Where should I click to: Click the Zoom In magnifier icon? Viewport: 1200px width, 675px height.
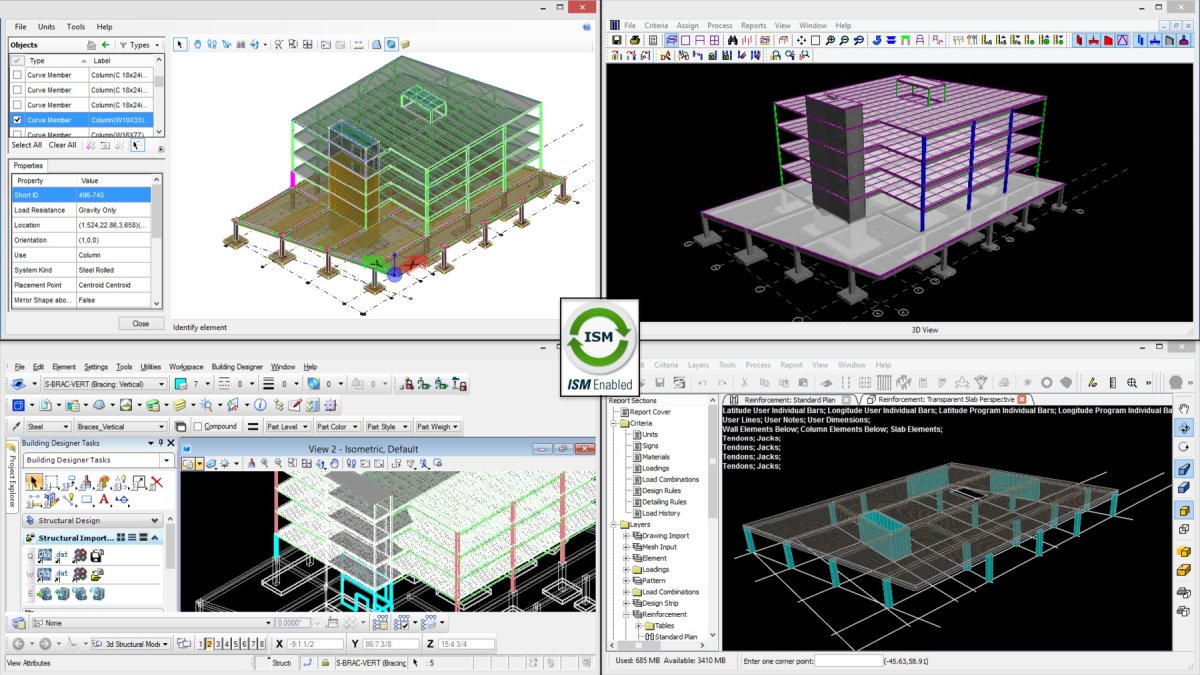[x=831, y=40]
